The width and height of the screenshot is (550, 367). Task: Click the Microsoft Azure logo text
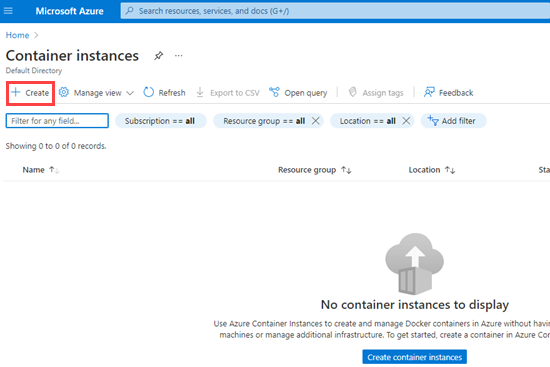(69, 11)
